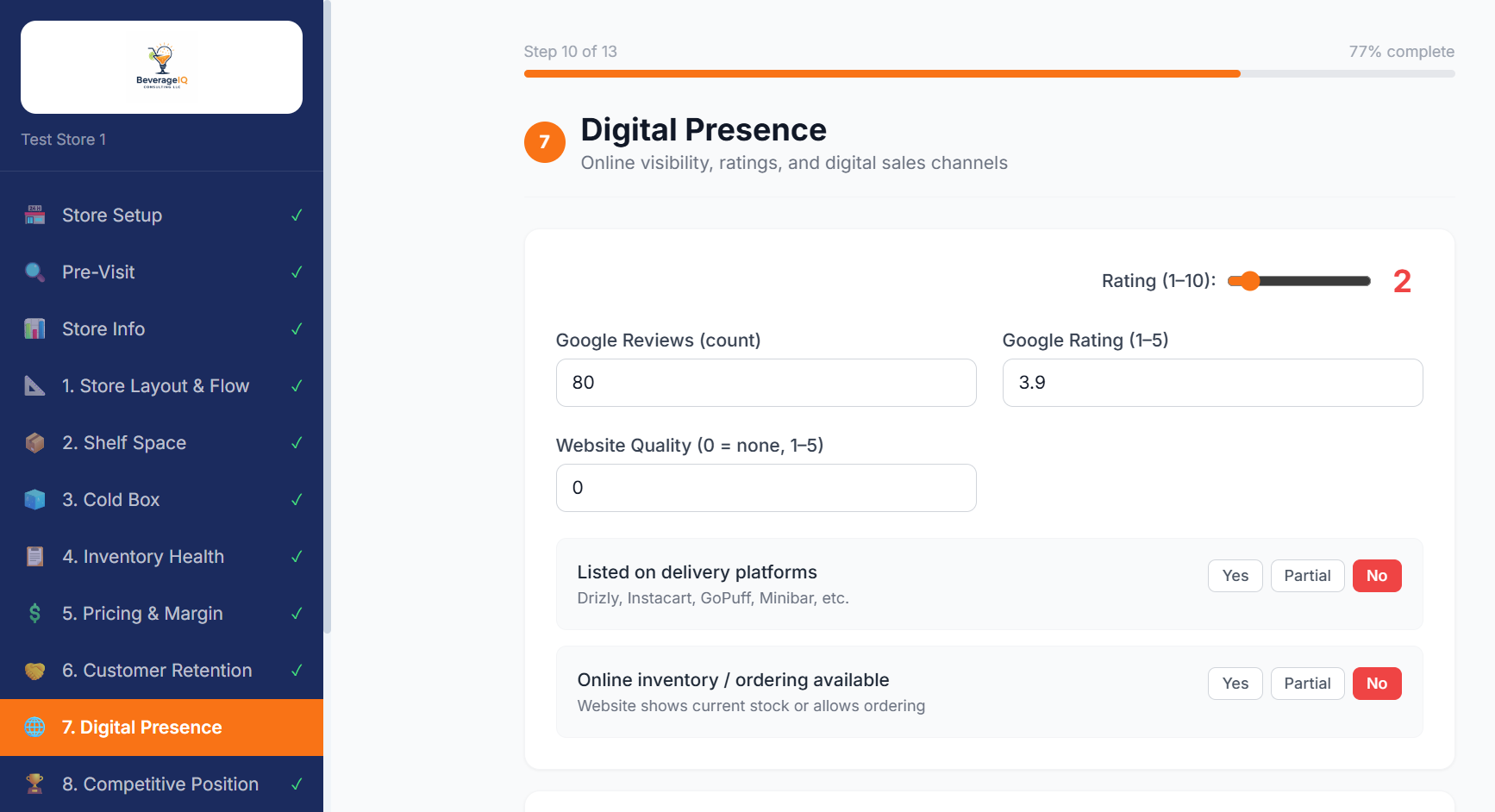Select the Digital Presence globe icon
Screen dimensions: 1495x812
click(34, 727)
